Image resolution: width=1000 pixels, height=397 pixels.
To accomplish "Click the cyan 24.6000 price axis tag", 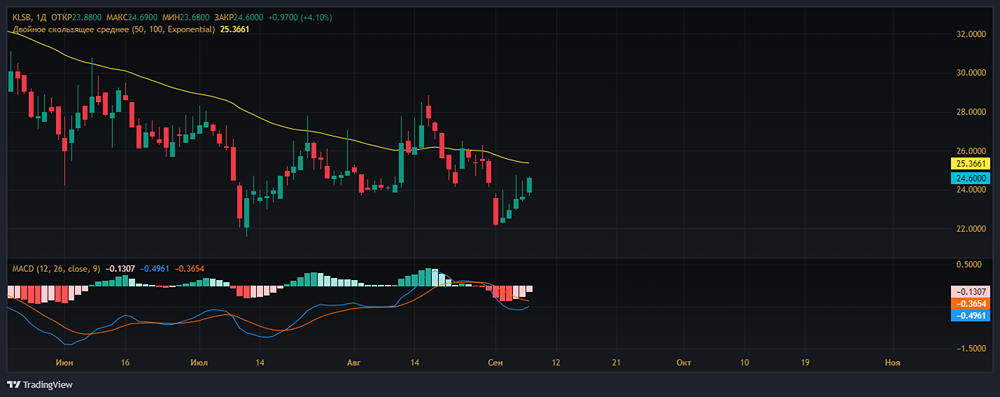I will [972, 178].
